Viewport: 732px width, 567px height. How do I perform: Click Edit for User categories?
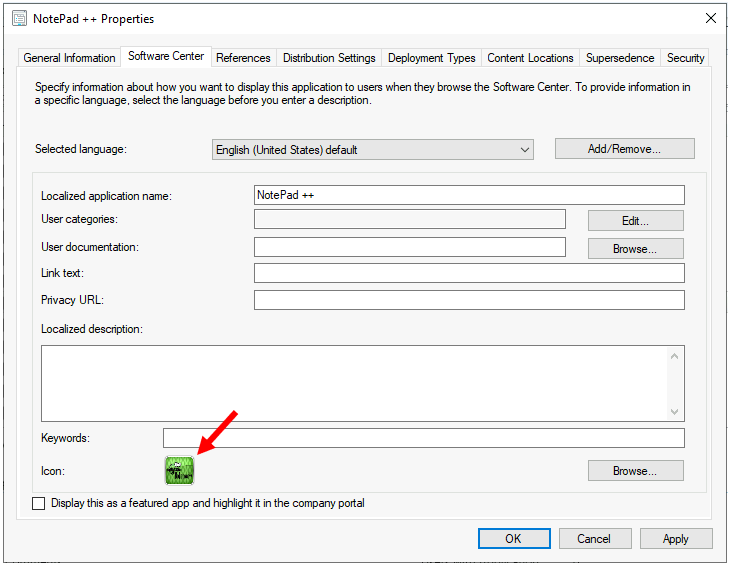point(635,221)
